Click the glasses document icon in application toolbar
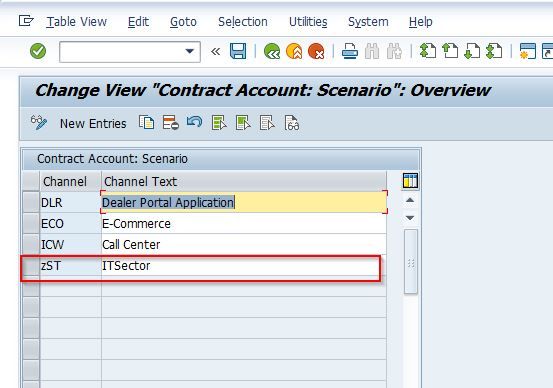 pyautogui.click(x=292, y=123)
